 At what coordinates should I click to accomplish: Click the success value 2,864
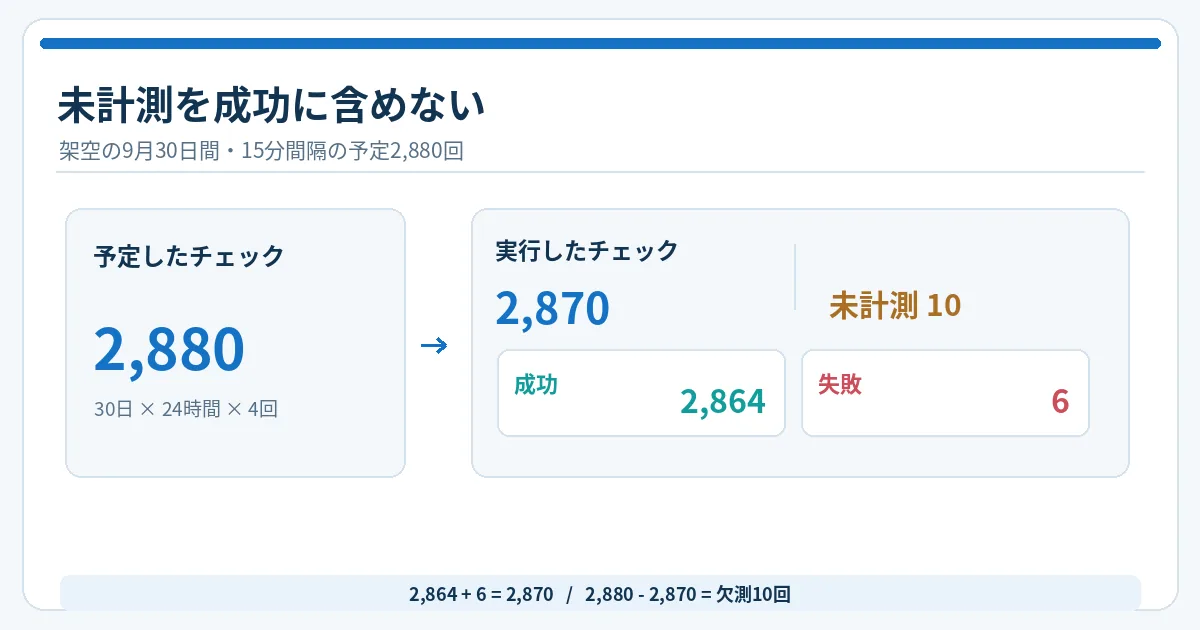[723, 401]
